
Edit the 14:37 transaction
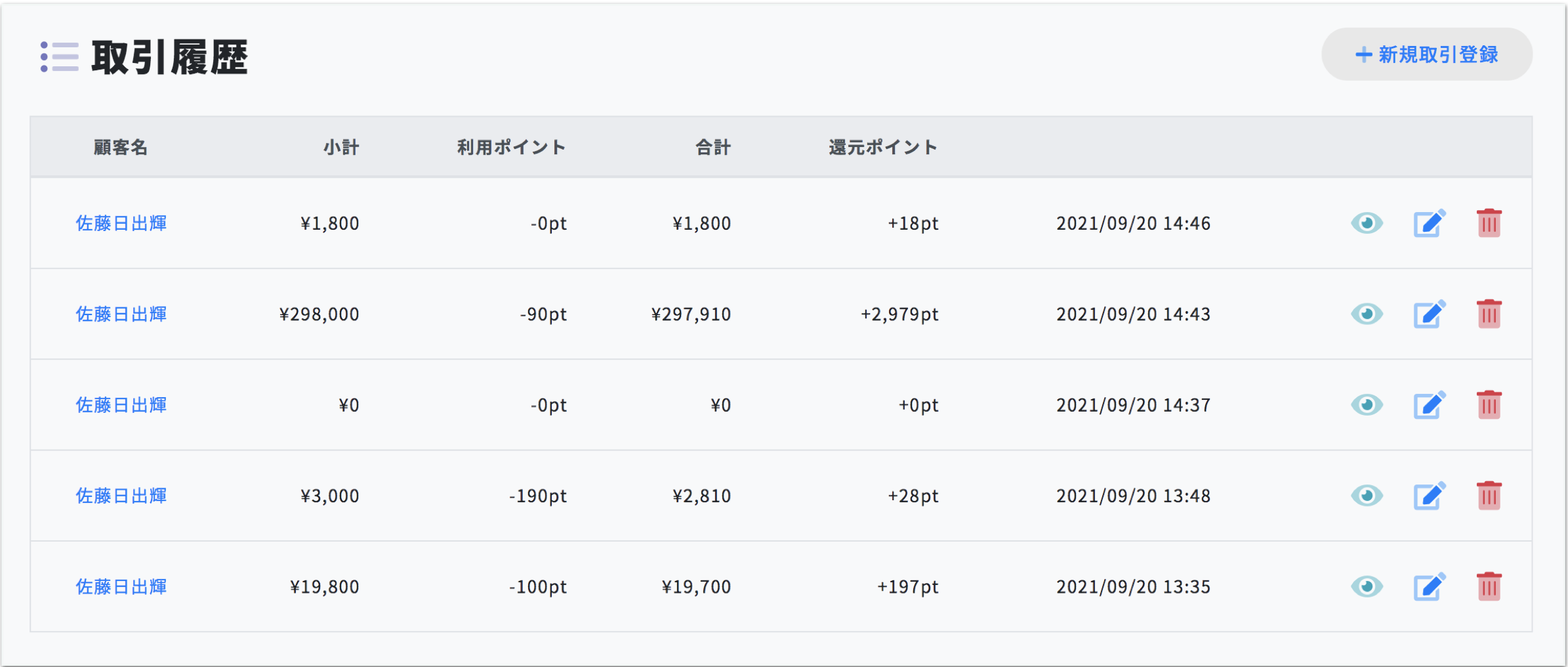pos(1429,405)
